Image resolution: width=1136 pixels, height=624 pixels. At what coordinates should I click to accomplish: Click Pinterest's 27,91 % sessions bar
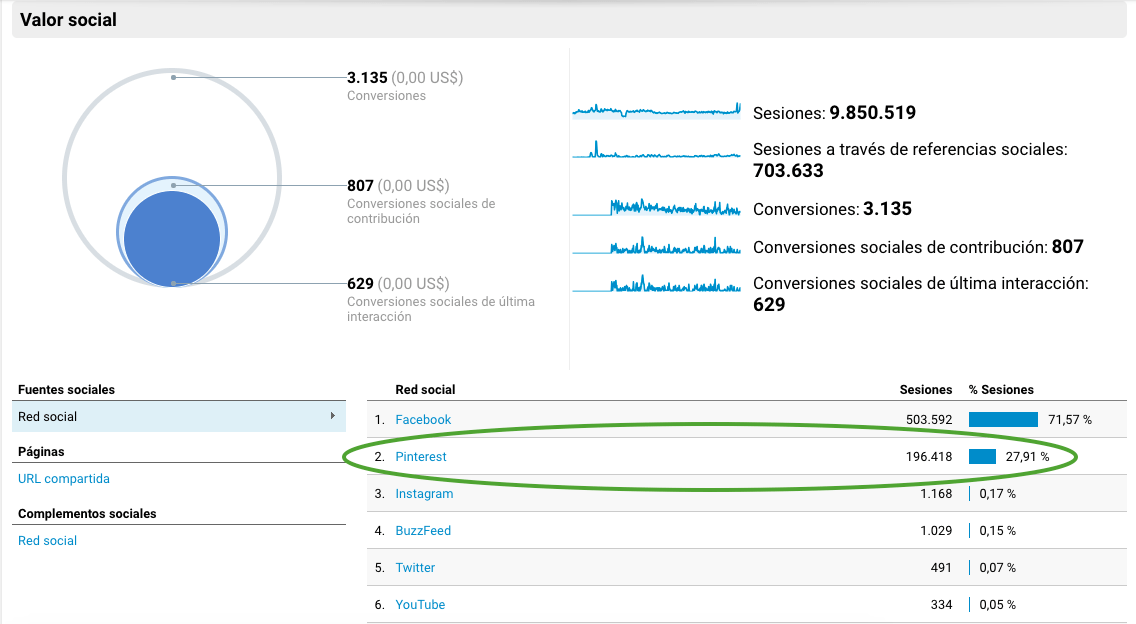pyautogui.click(x=982, y=457)
